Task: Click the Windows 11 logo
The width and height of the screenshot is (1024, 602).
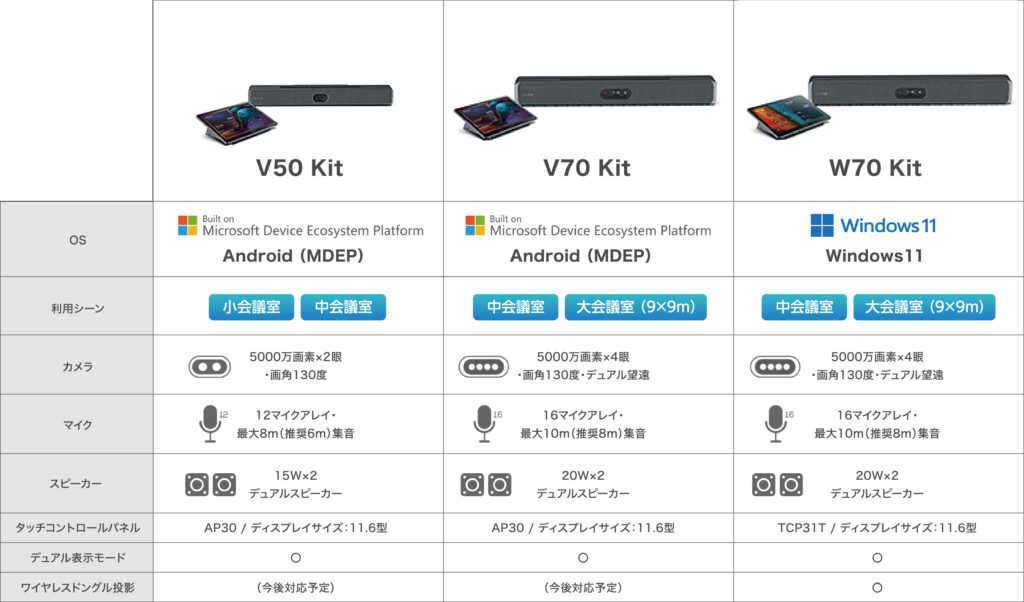Action: click(x=822, y=225)
